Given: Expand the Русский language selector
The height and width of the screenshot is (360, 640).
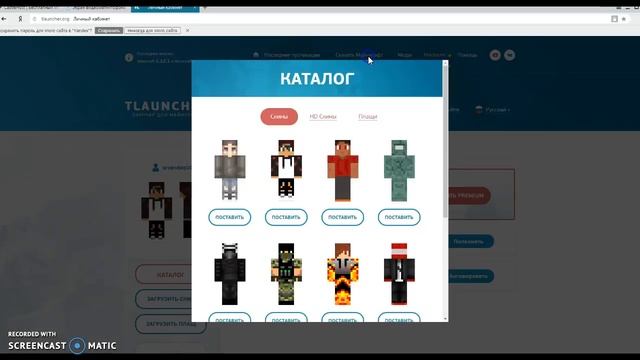Looking at the screenshot, I should coord(493,109).
